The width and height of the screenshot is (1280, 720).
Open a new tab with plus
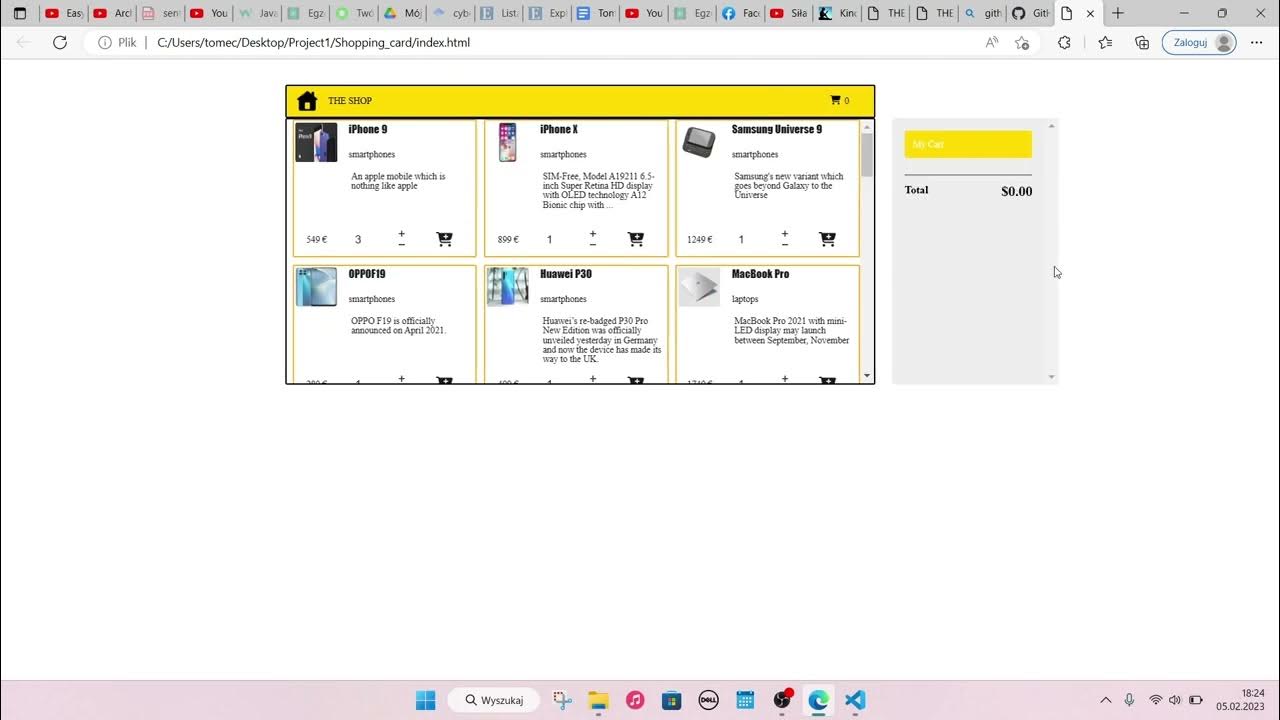pyautogui.click(x=1118, y=13)
